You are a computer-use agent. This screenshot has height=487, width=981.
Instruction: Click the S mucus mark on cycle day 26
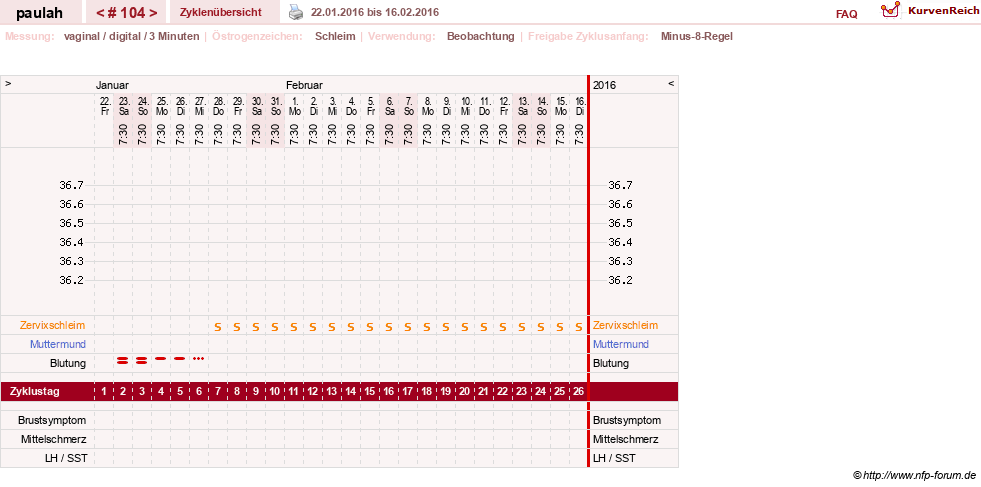[579, 327]
